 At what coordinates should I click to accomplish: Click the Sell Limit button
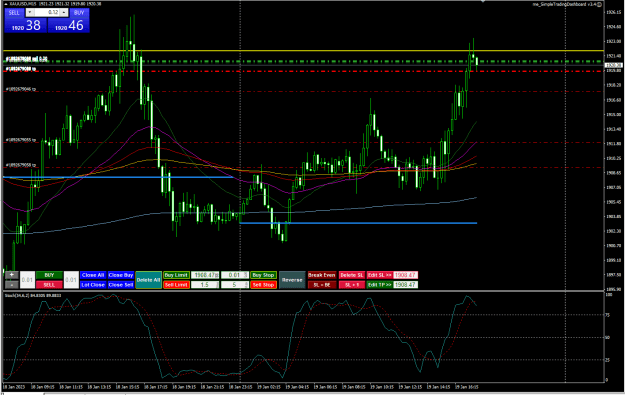coord(176,285)
